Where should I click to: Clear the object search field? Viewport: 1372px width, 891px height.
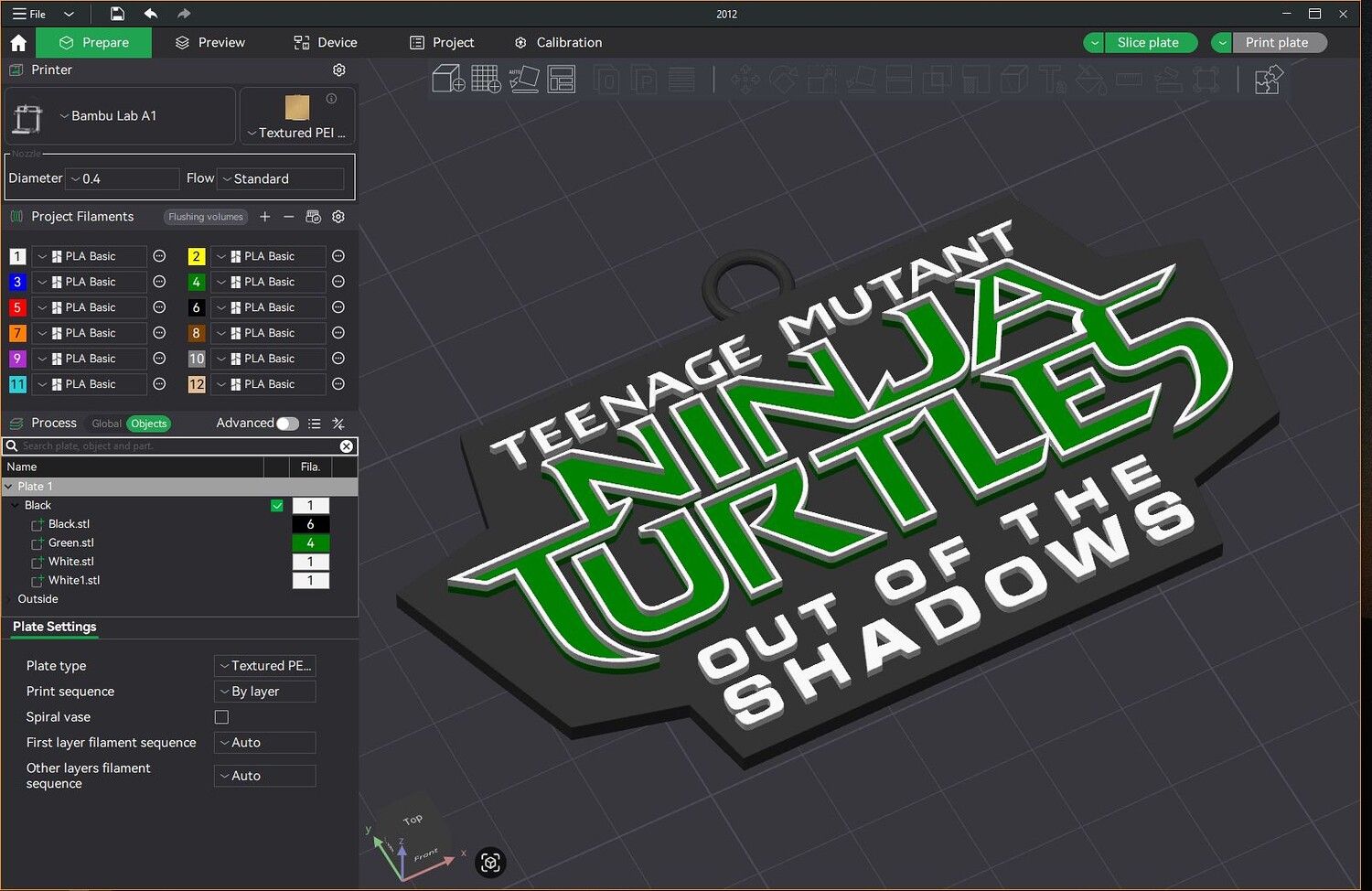[347, 446]
